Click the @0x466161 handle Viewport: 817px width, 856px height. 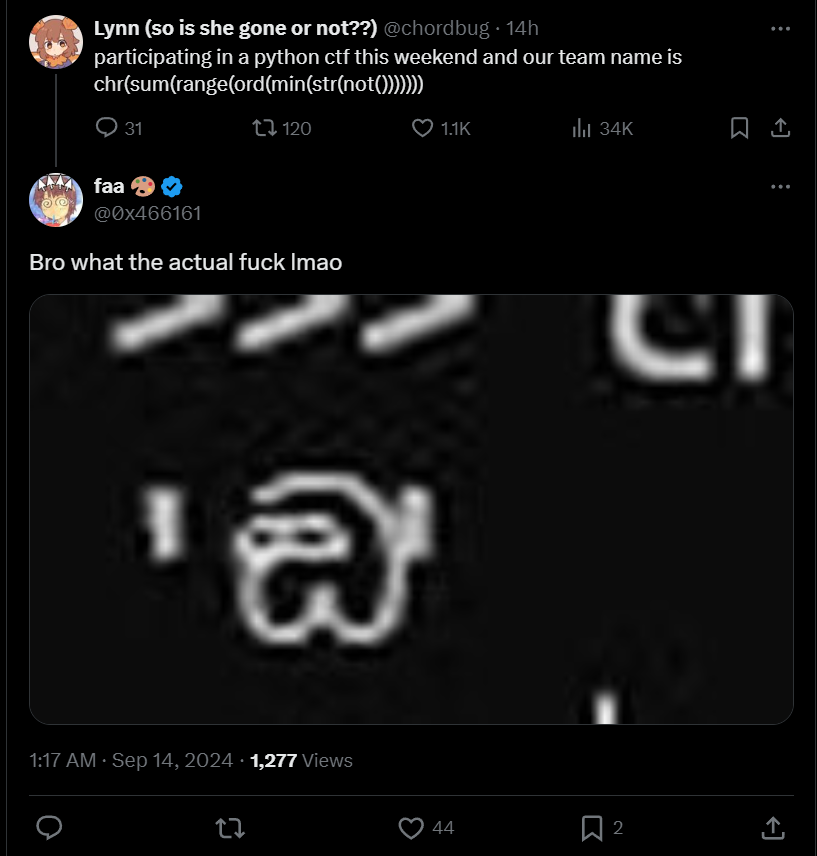[x=147, y=213]
